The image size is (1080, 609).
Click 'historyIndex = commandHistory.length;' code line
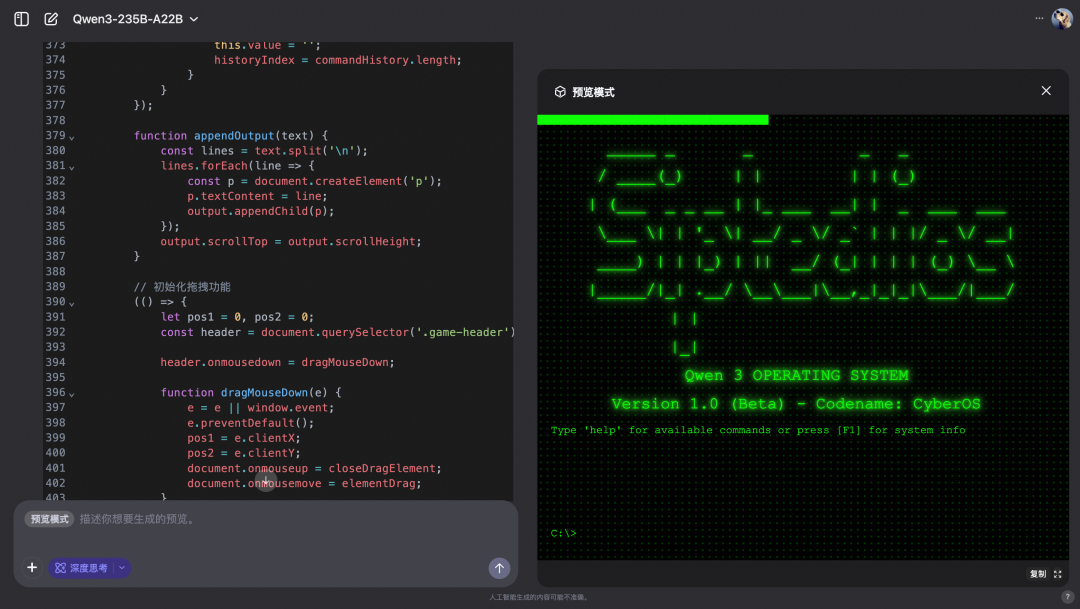(x=338, y=61)
